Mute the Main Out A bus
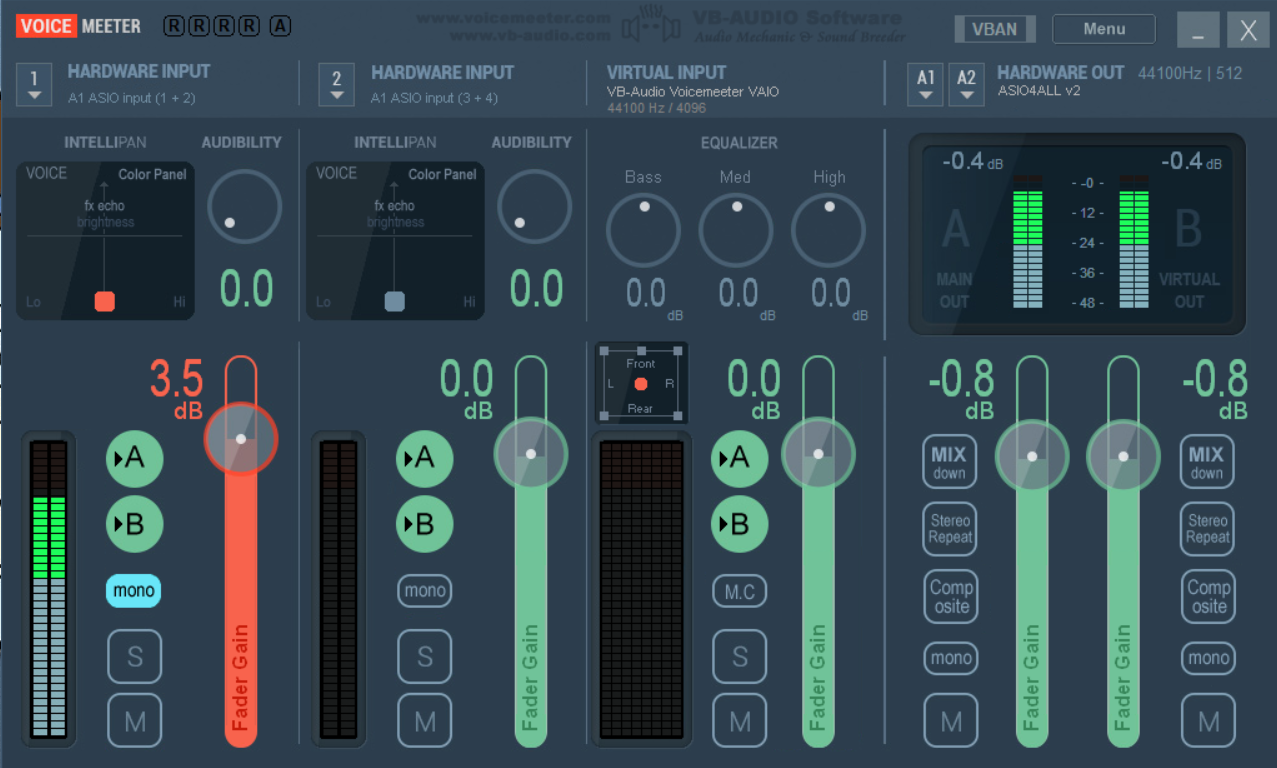 pyautogui.click(x=950, y=721)
